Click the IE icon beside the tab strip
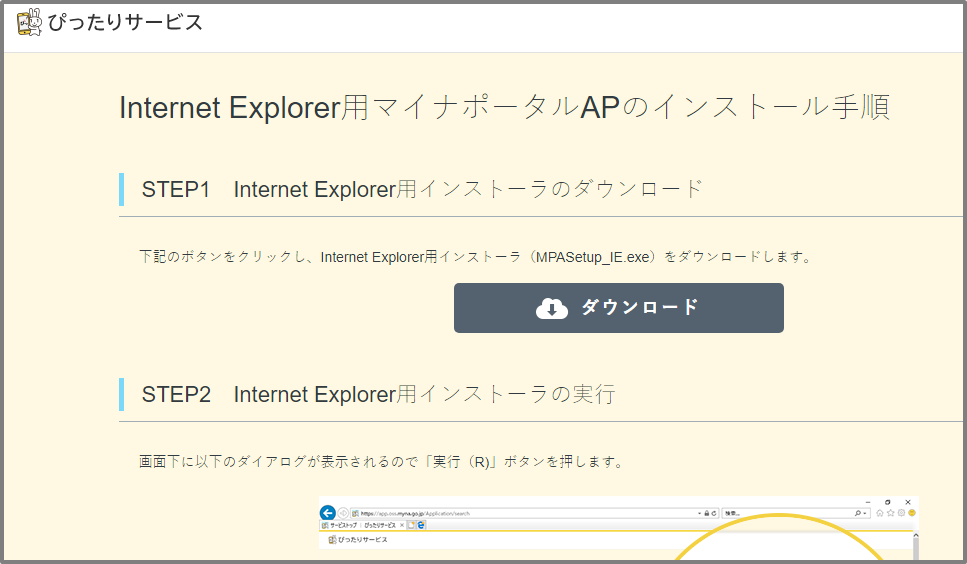 click(421, 525)
